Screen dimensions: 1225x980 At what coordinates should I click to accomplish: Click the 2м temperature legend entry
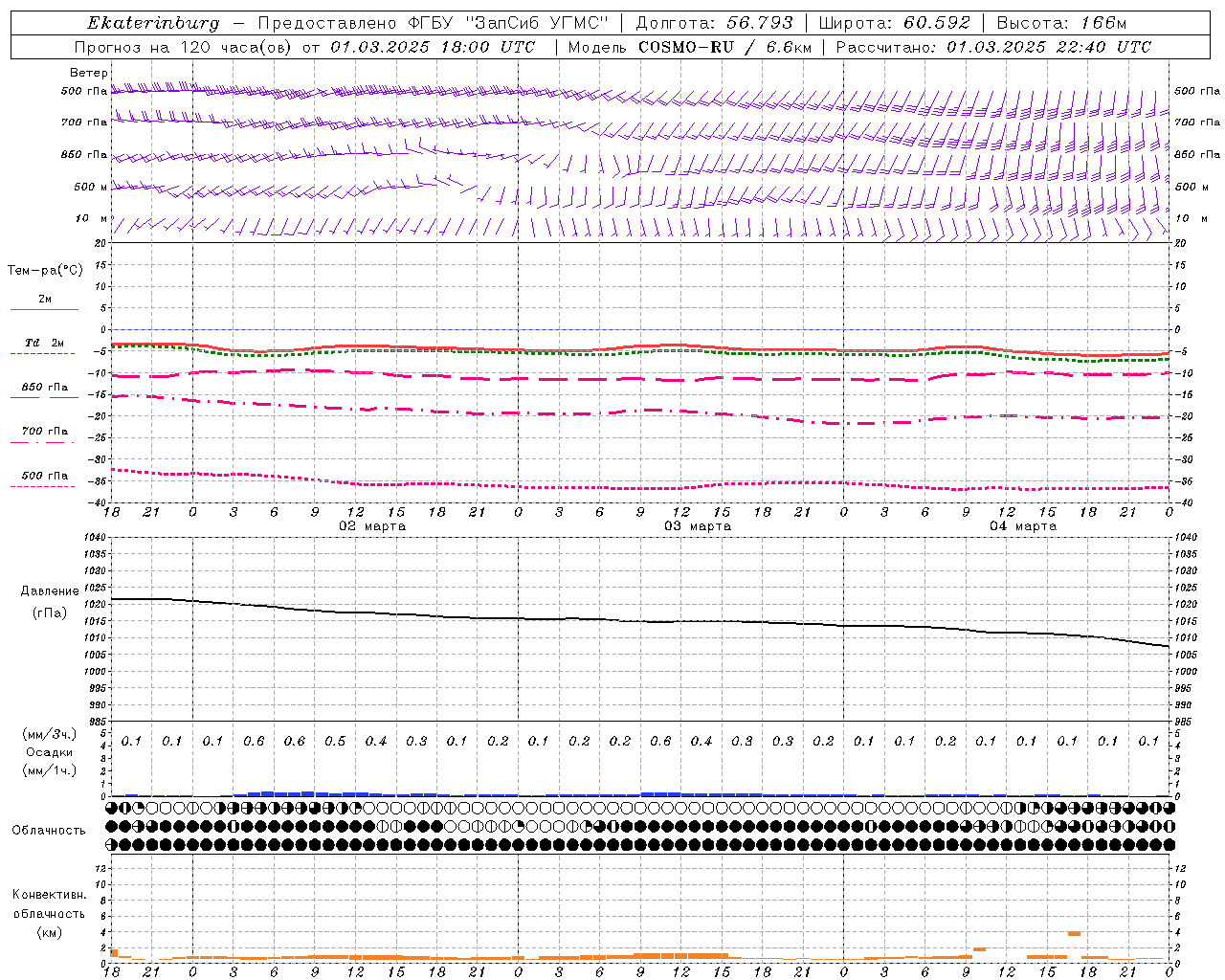[x=44, y=300]
